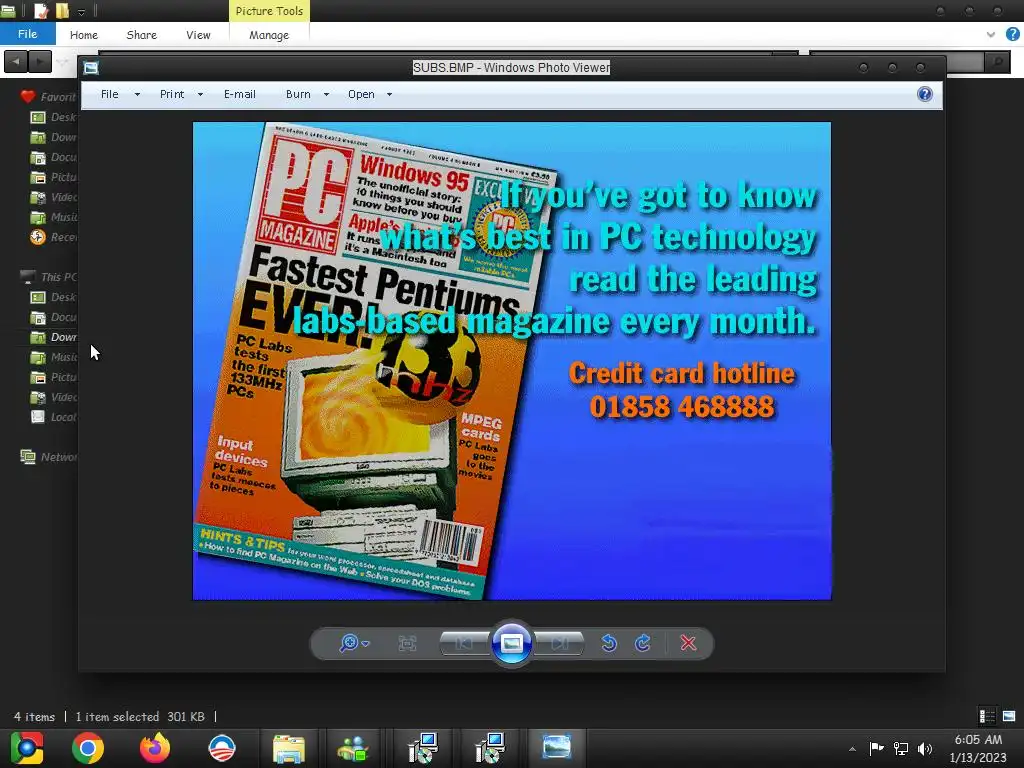Viewport: 1024px width, 768px height.
Task: Rotate the picture clockwise
Action: (x=643, y=643)
